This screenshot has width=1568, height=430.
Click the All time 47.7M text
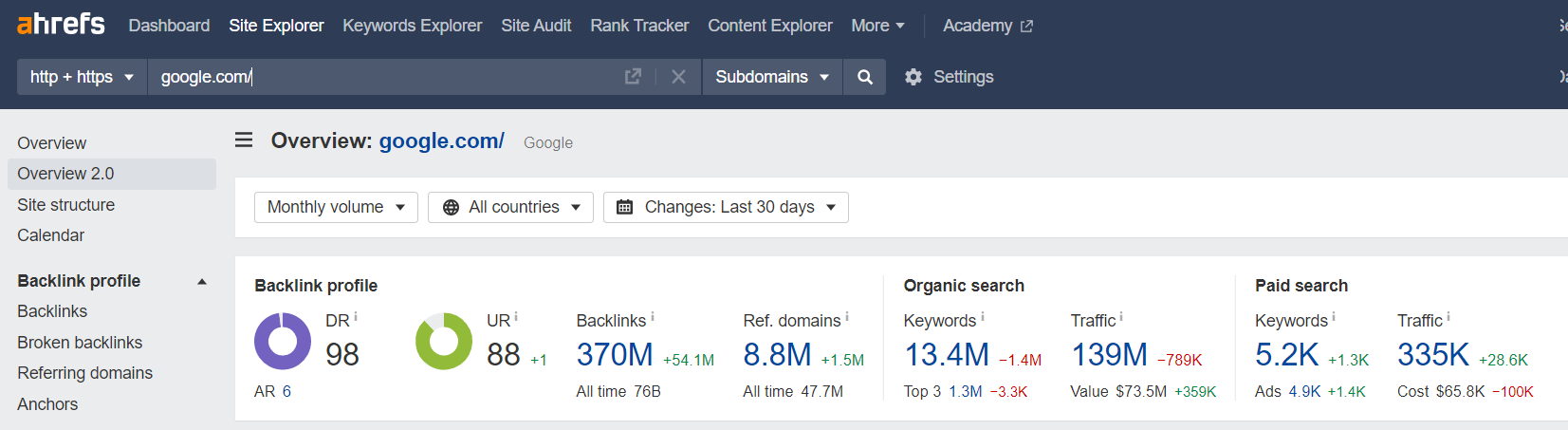coord(793,391)
